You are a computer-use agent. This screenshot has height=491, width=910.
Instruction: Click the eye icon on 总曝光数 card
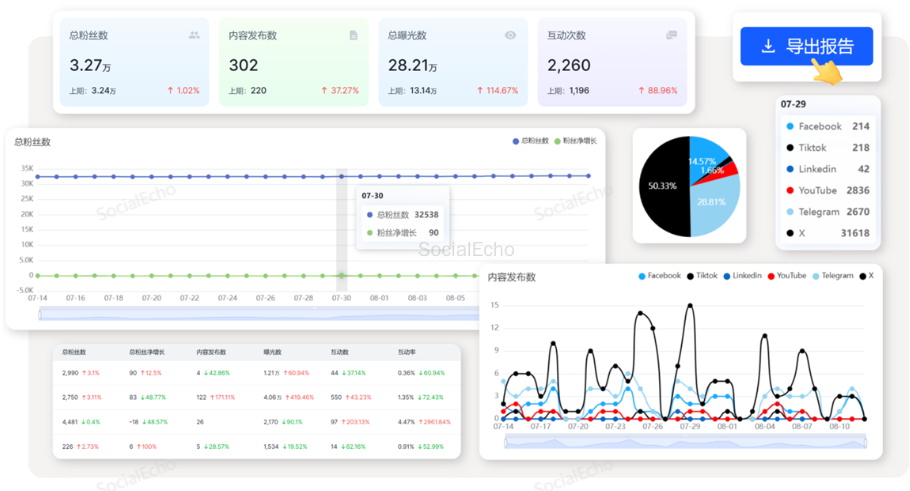click(510, 35)
